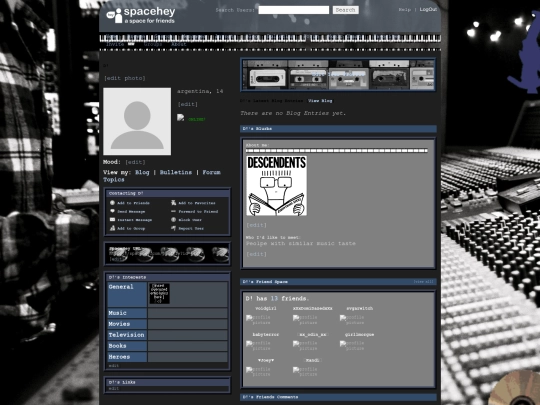This screenshot has width=540, height=405.
Task: Click the default profile picture
Action: pos(137,121)
